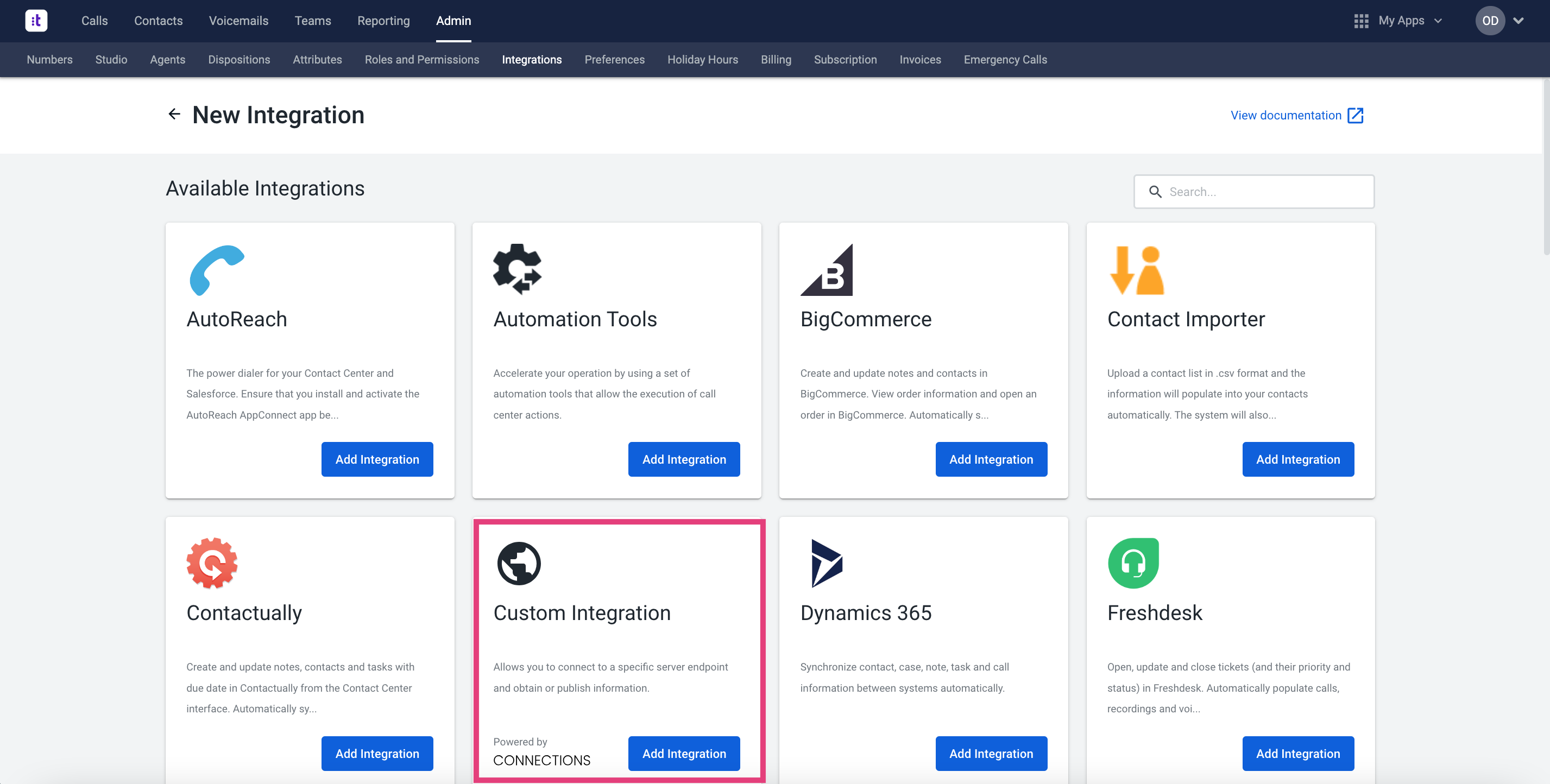This screenshot has height=784, width=1550.
Task: Click the Contactually gear logo
Action: pyautogui.click(x=212, y=563)
